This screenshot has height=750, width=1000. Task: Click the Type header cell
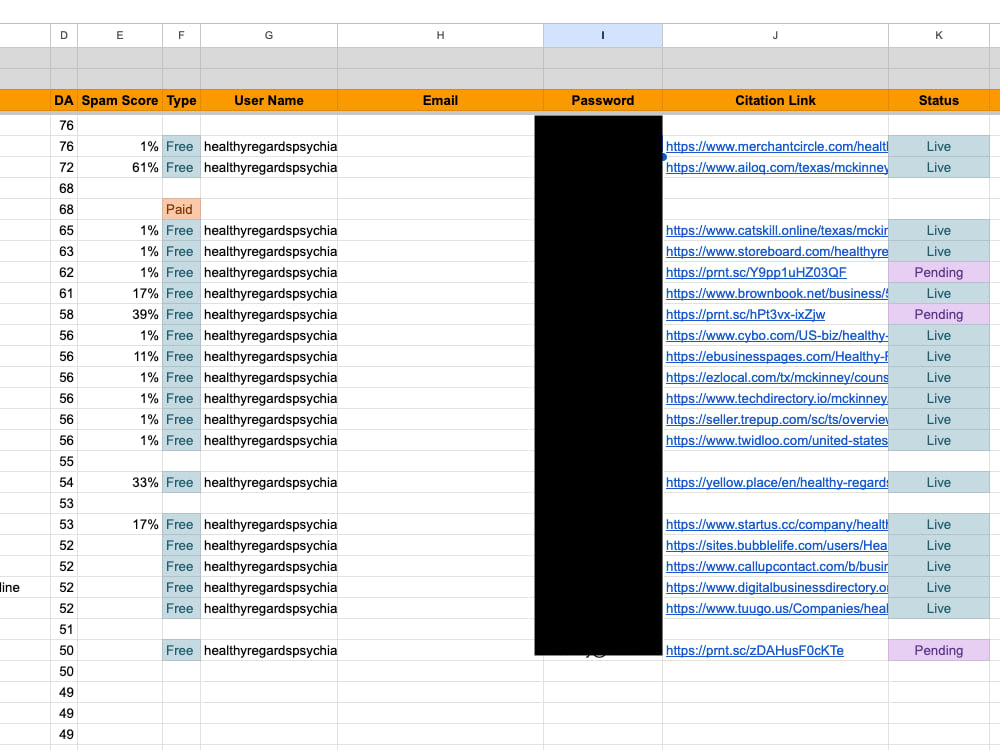tap(181, 100)
